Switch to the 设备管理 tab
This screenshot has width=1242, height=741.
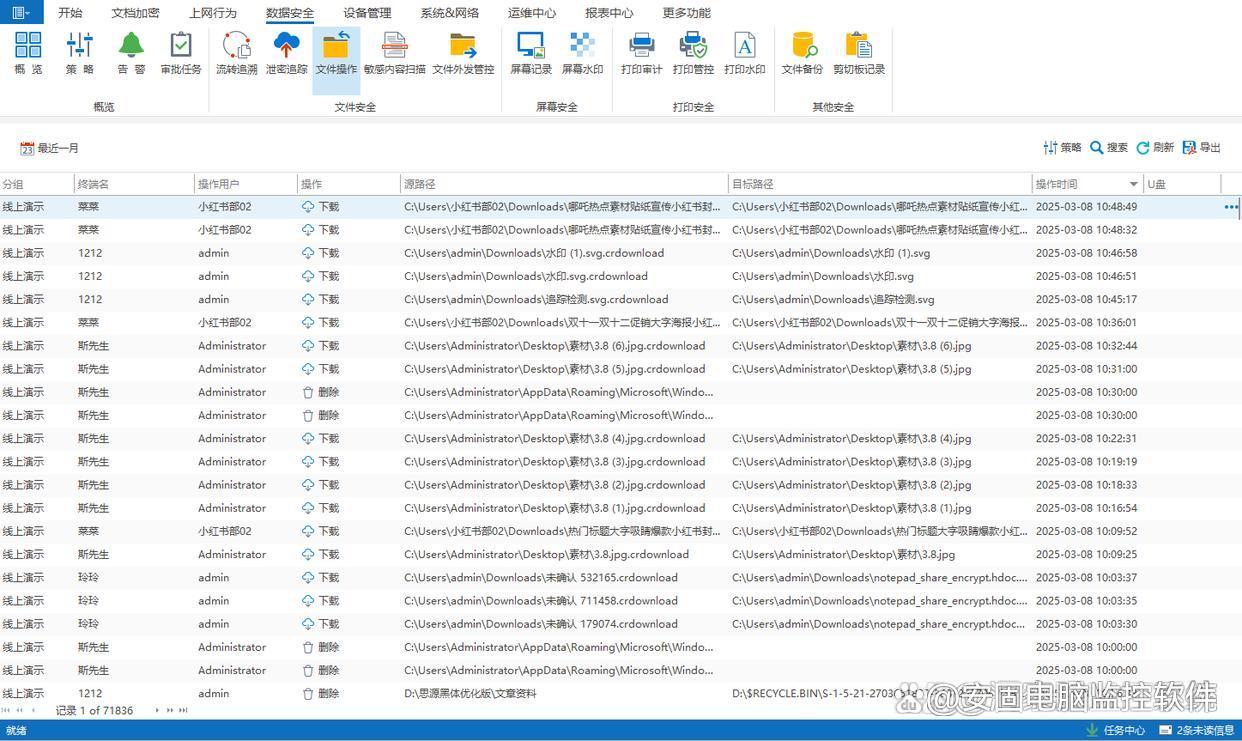pyautogui.click(x=367, y=13)
